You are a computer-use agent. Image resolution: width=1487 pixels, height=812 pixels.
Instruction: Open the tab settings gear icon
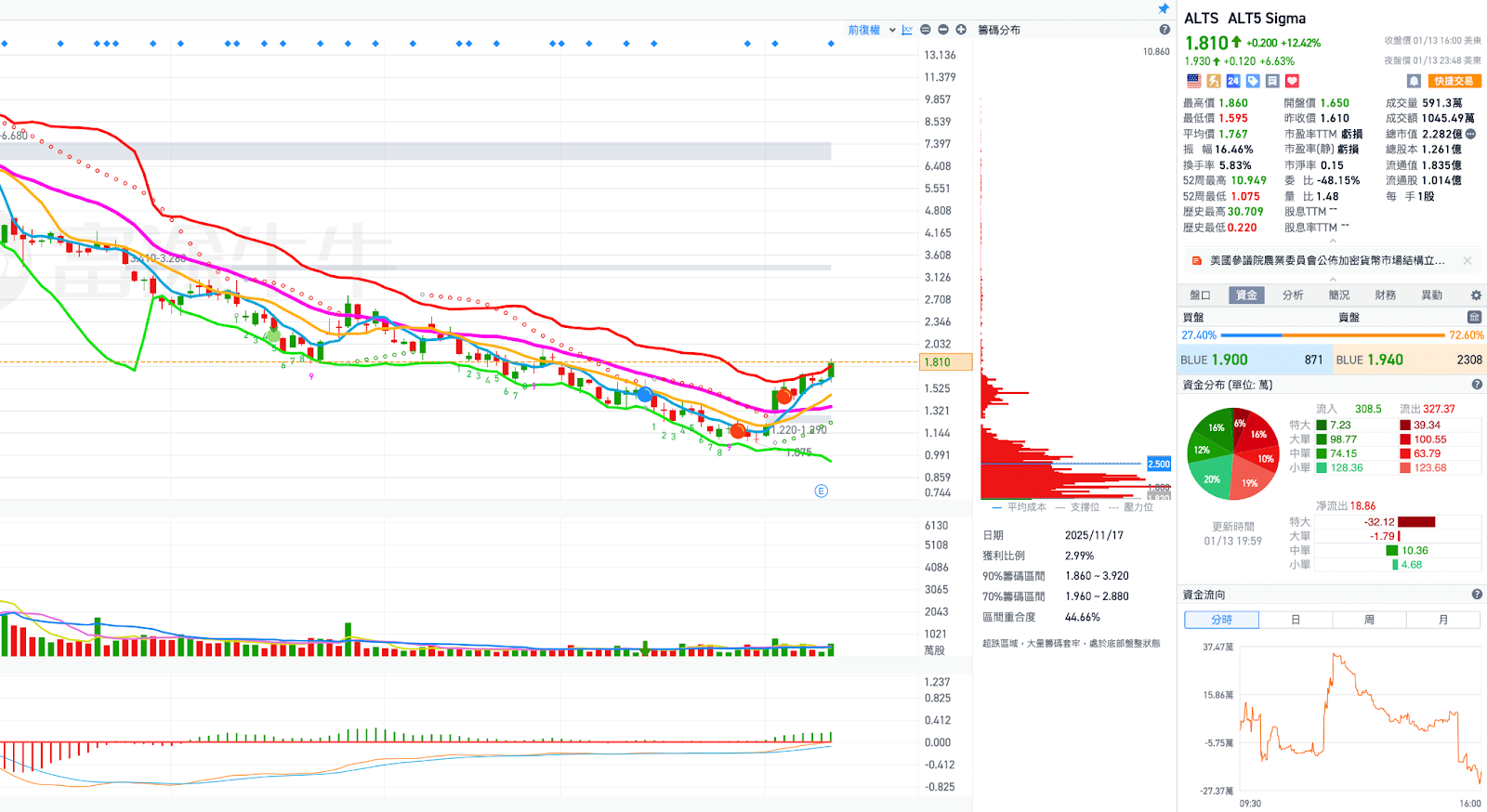coord(1476,295)
